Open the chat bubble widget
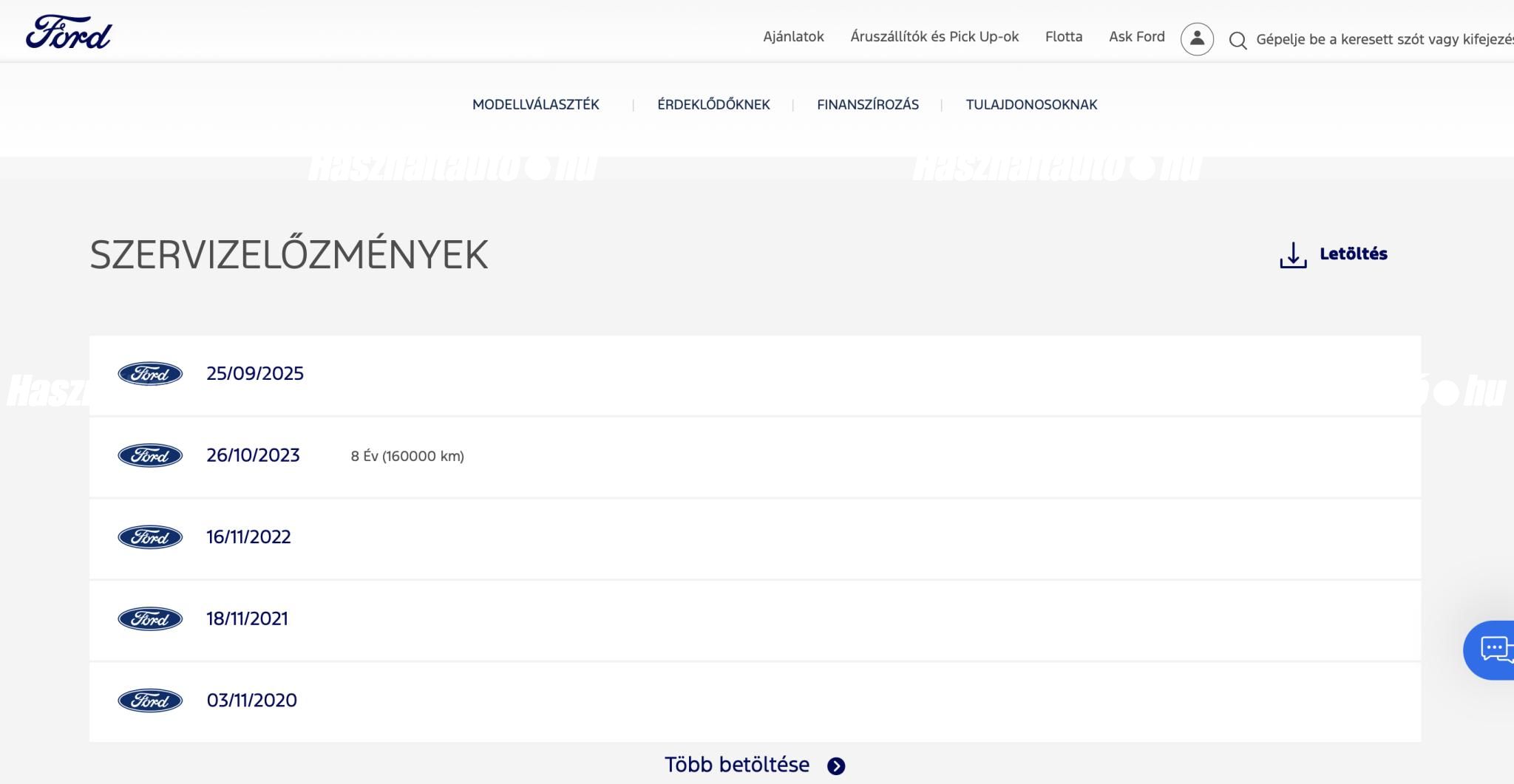Viewport: 1514px width, 784px height. point(1489,650)
